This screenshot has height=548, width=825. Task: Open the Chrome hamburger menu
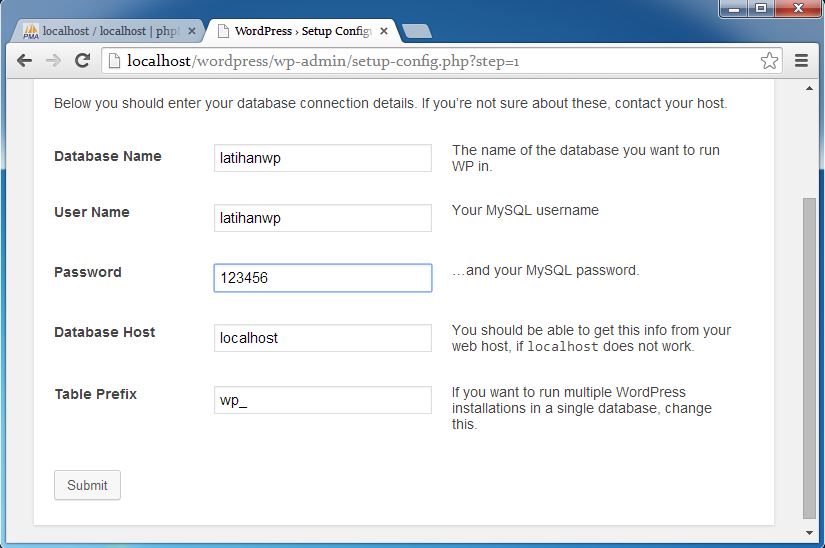pos(801,61)
